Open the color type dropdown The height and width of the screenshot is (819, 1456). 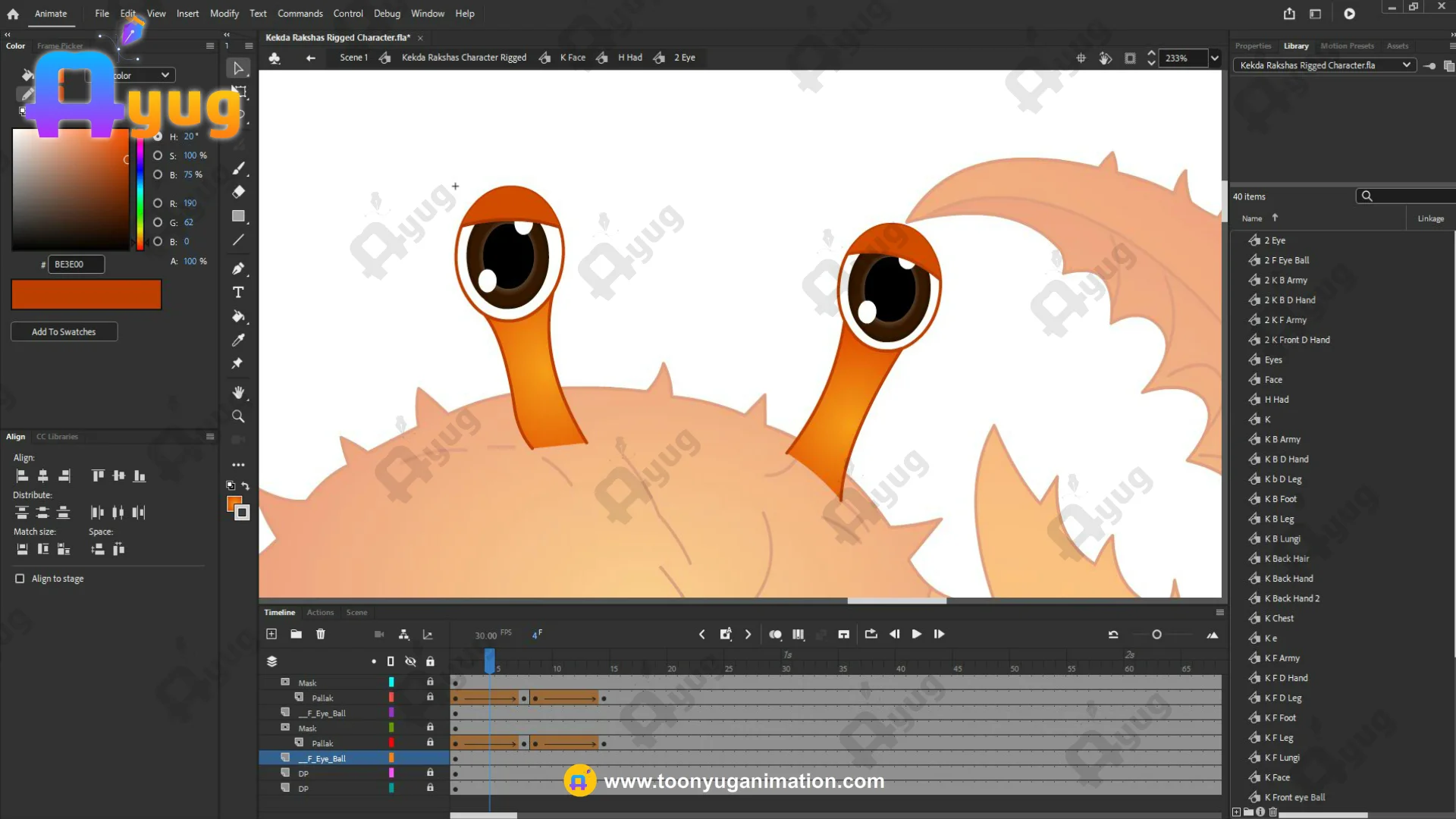pyautogui.click(x=165, y=75)
